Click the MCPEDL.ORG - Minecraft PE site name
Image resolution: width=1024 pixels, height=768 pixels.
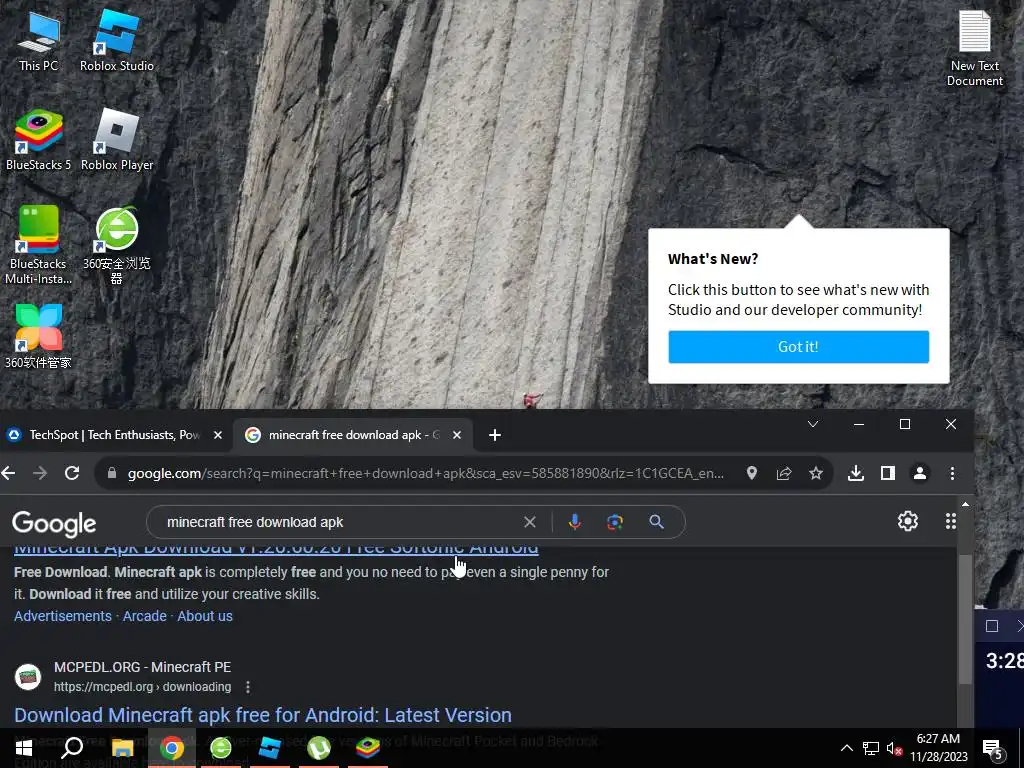tap(142, 667)
